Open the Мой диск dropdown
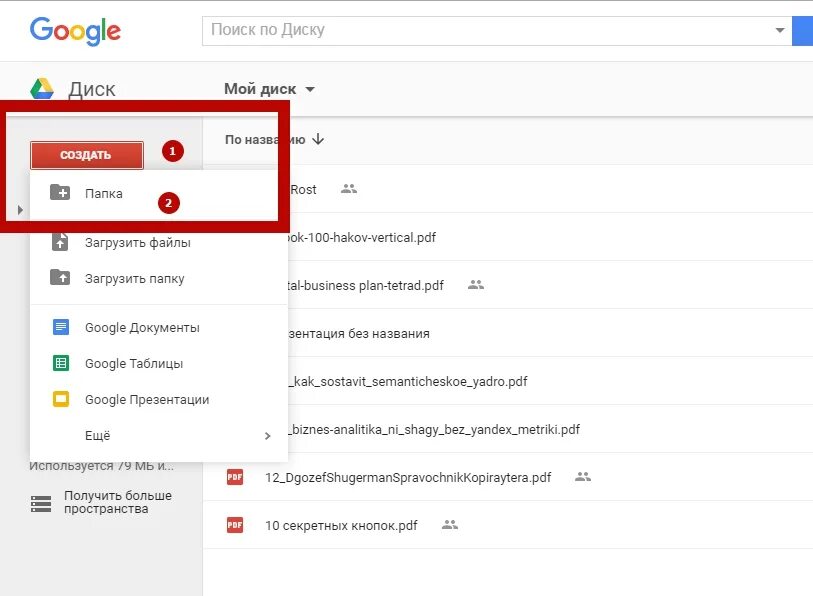The image size is (813, 596). (x=270, y=89)
